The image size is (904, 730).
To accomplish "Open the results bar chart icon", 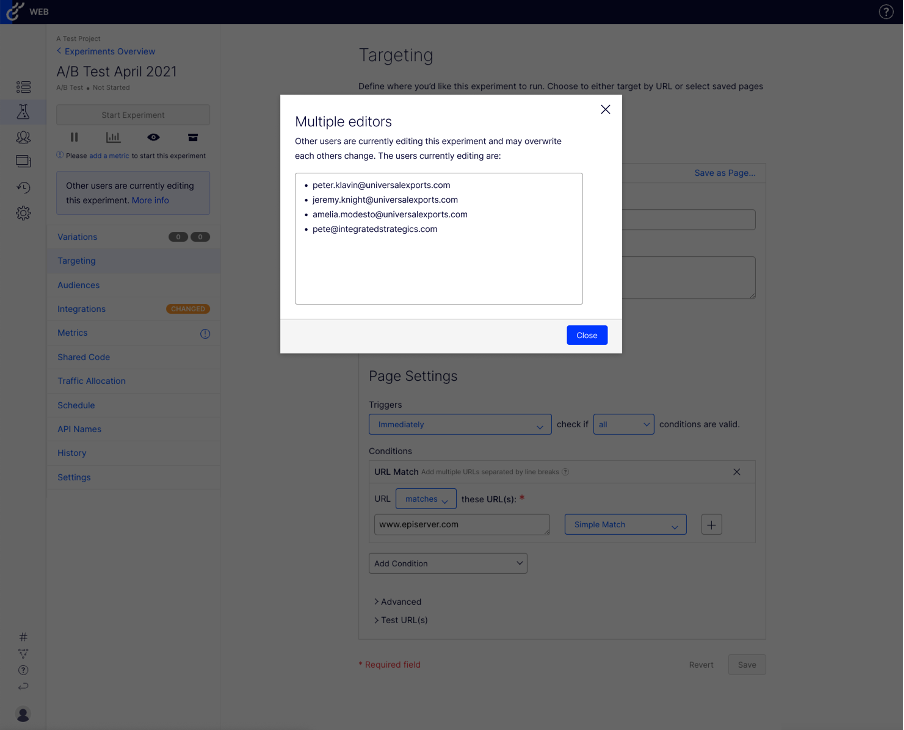I will point(113,138).
